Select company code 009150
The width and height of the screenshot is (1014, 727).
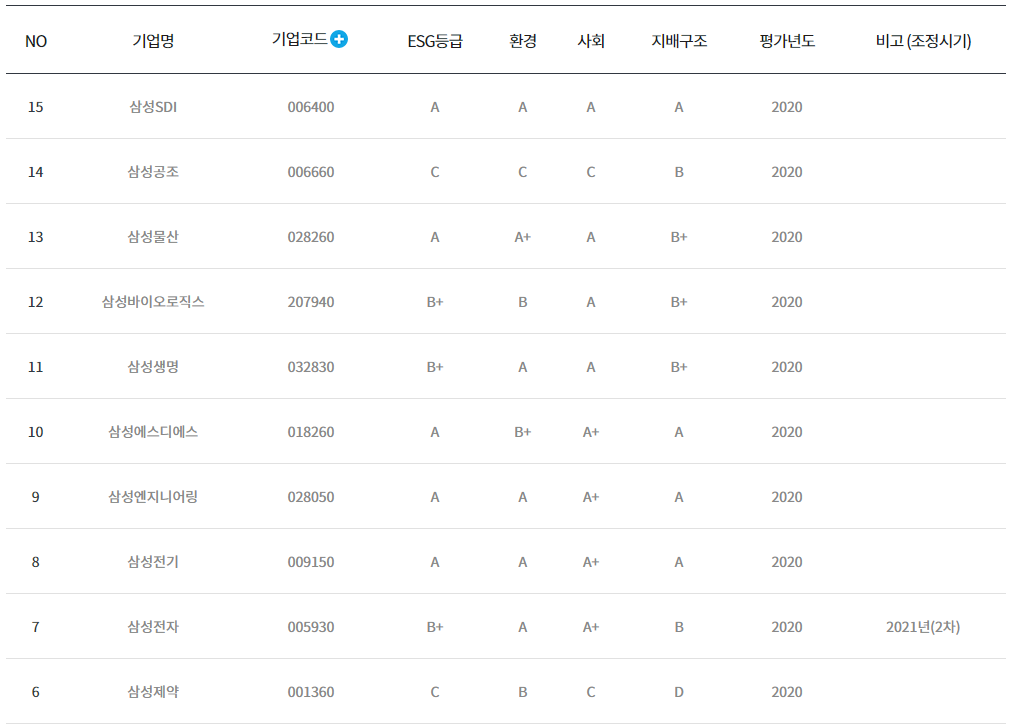(x=311, y=562)
